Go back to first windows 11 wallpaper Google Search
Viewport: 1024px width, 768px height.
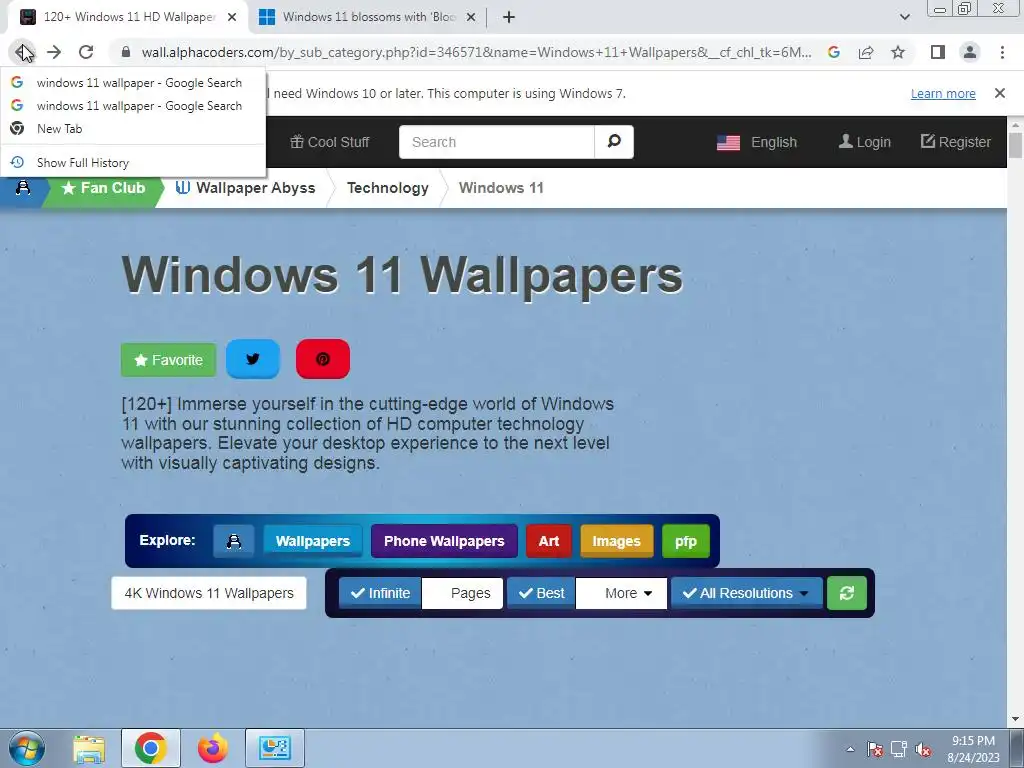(133, 83)
